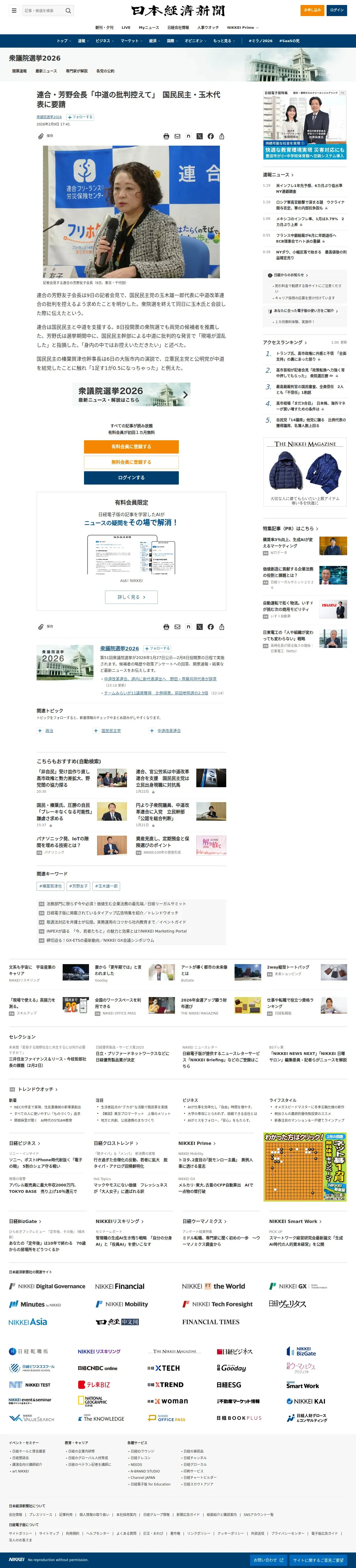This screenshot has height=1568, width=356.
Task: Open the #玉木雄一郎 keyword tag
Action: click(x=107, y=886)
